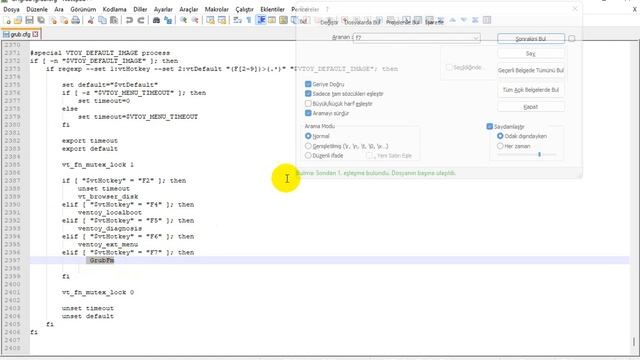Uncheck the Aramayı sürdür checkbox
This screenshot has height=360, width=640.
pos(308,113)
